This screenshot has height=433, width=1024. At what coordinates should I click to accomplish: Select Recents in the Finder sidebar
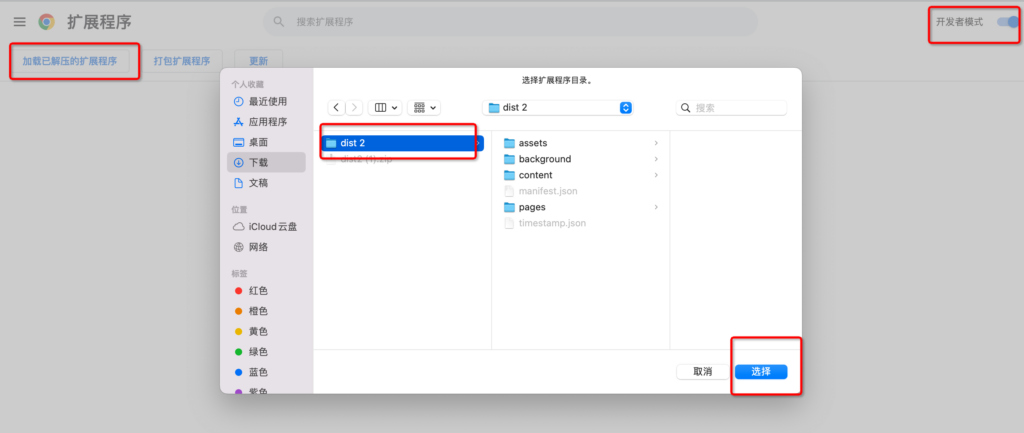tap(267, 101)
